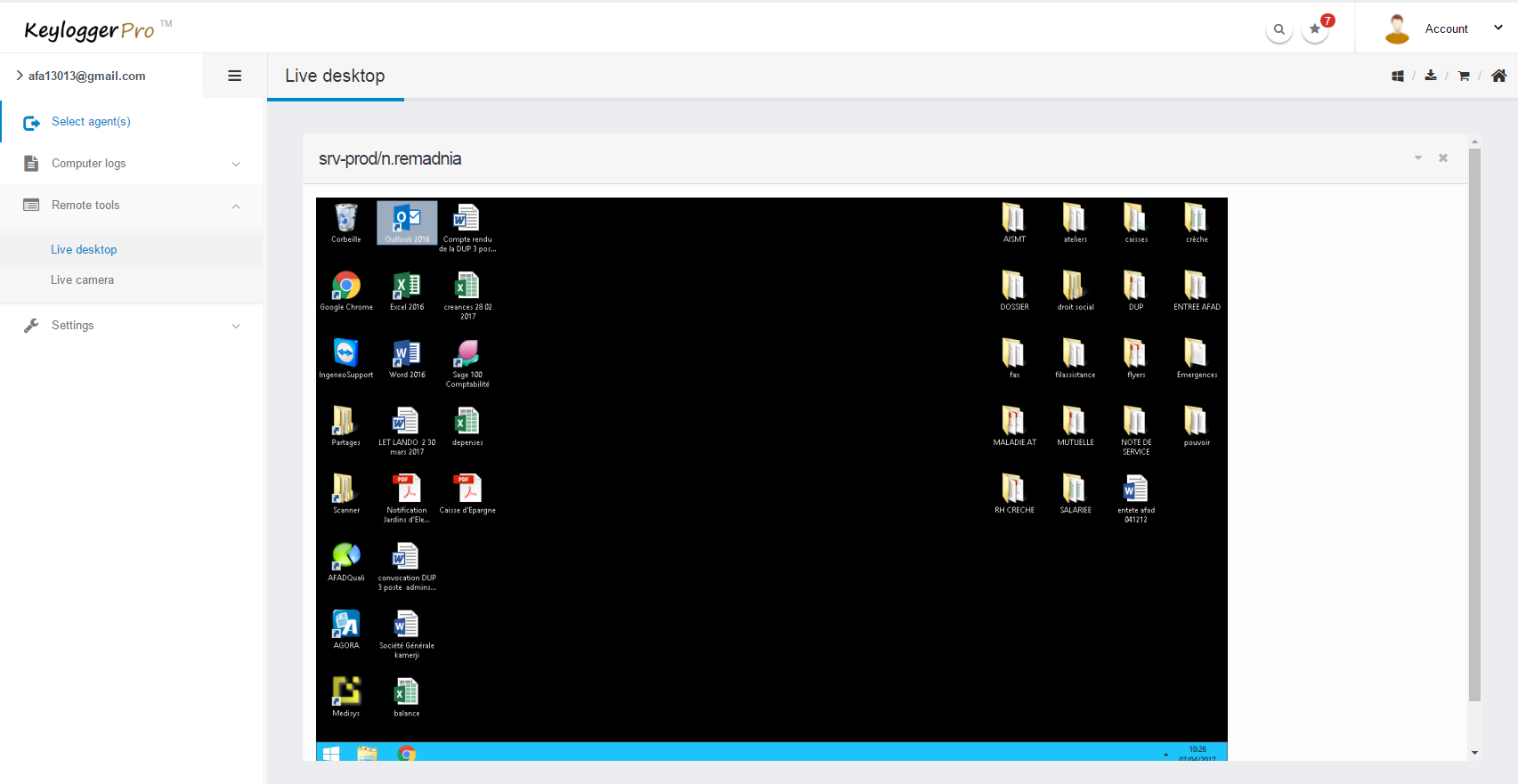Open the star notifications icon with badge
Screen dimensions: 1518x784
point(1315,29)
